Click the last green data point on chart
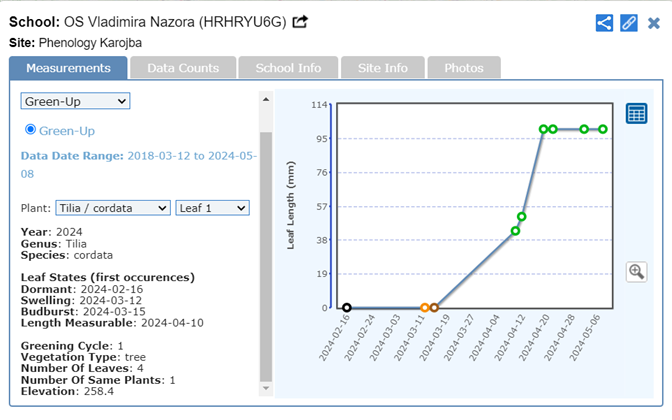This screenshot has width=672, height=420. [603, 129]
